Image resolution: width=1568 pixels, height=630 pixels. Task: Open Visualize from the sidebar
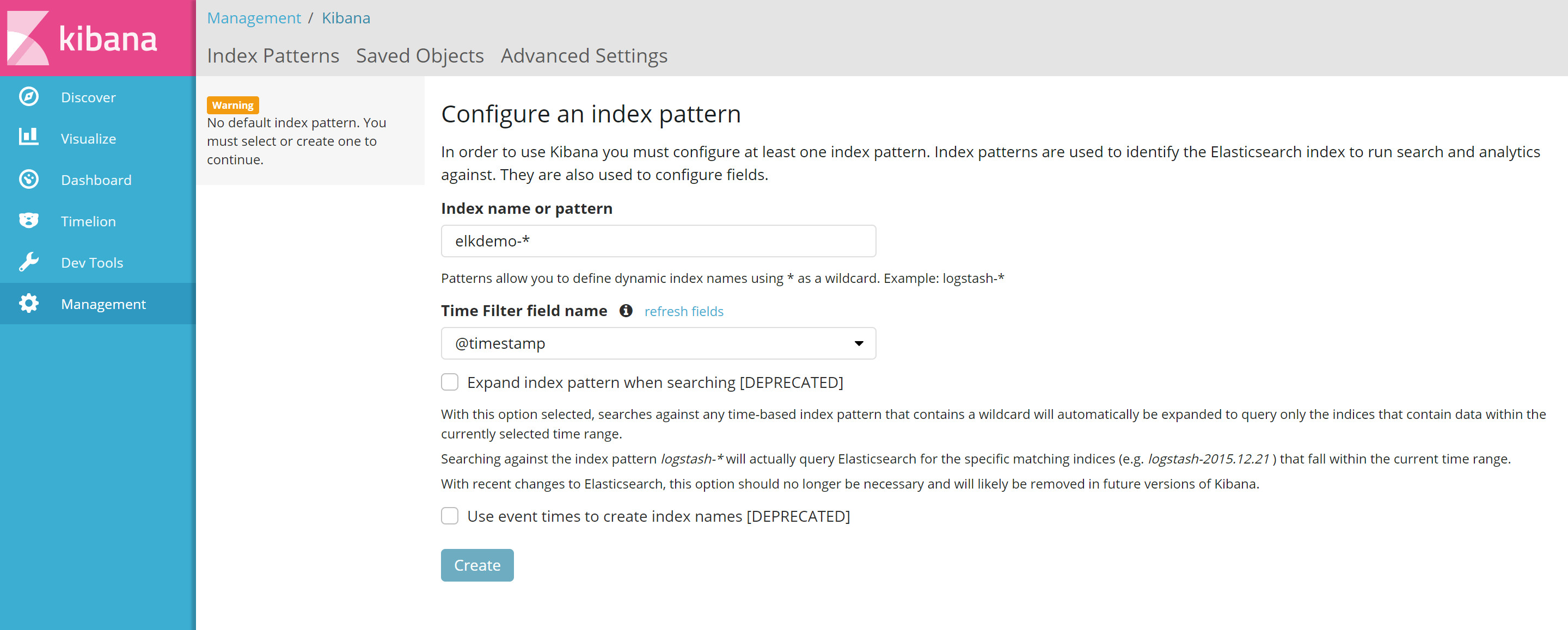88,138
